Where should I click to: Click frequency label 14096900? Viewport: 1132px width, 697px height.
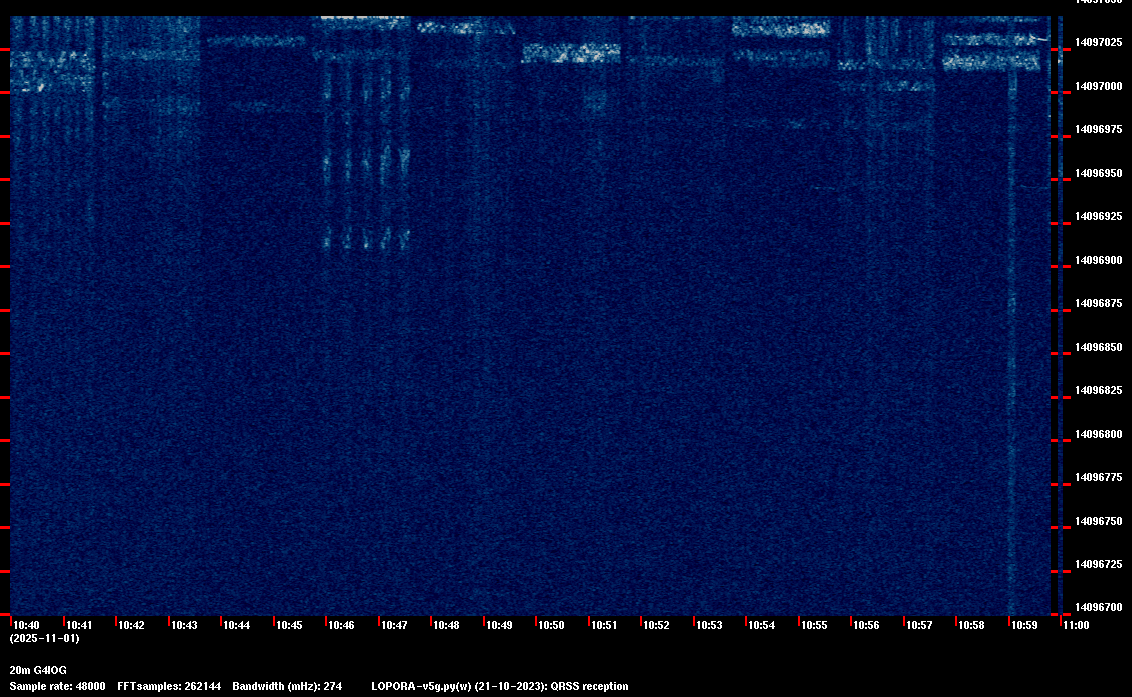1099,260
